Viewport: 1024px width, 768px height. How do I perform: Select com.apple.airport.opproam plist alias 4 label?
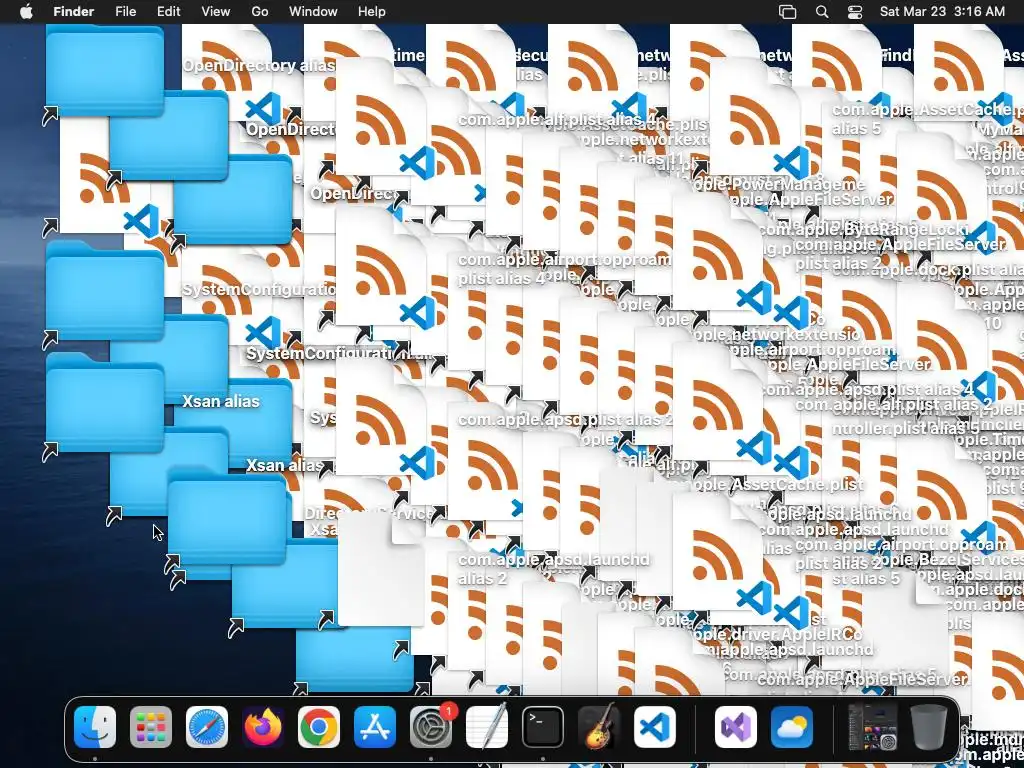(x=564, y=269)
